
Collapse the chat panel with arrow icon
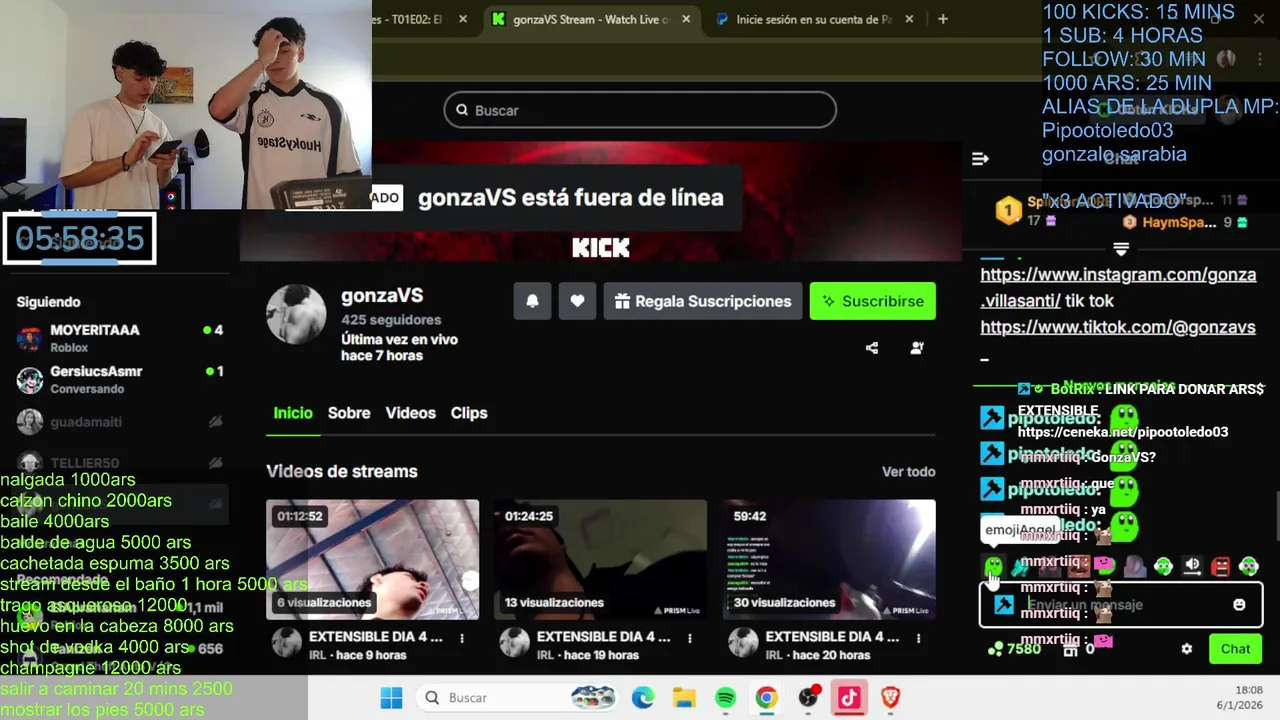pos(980,158)
